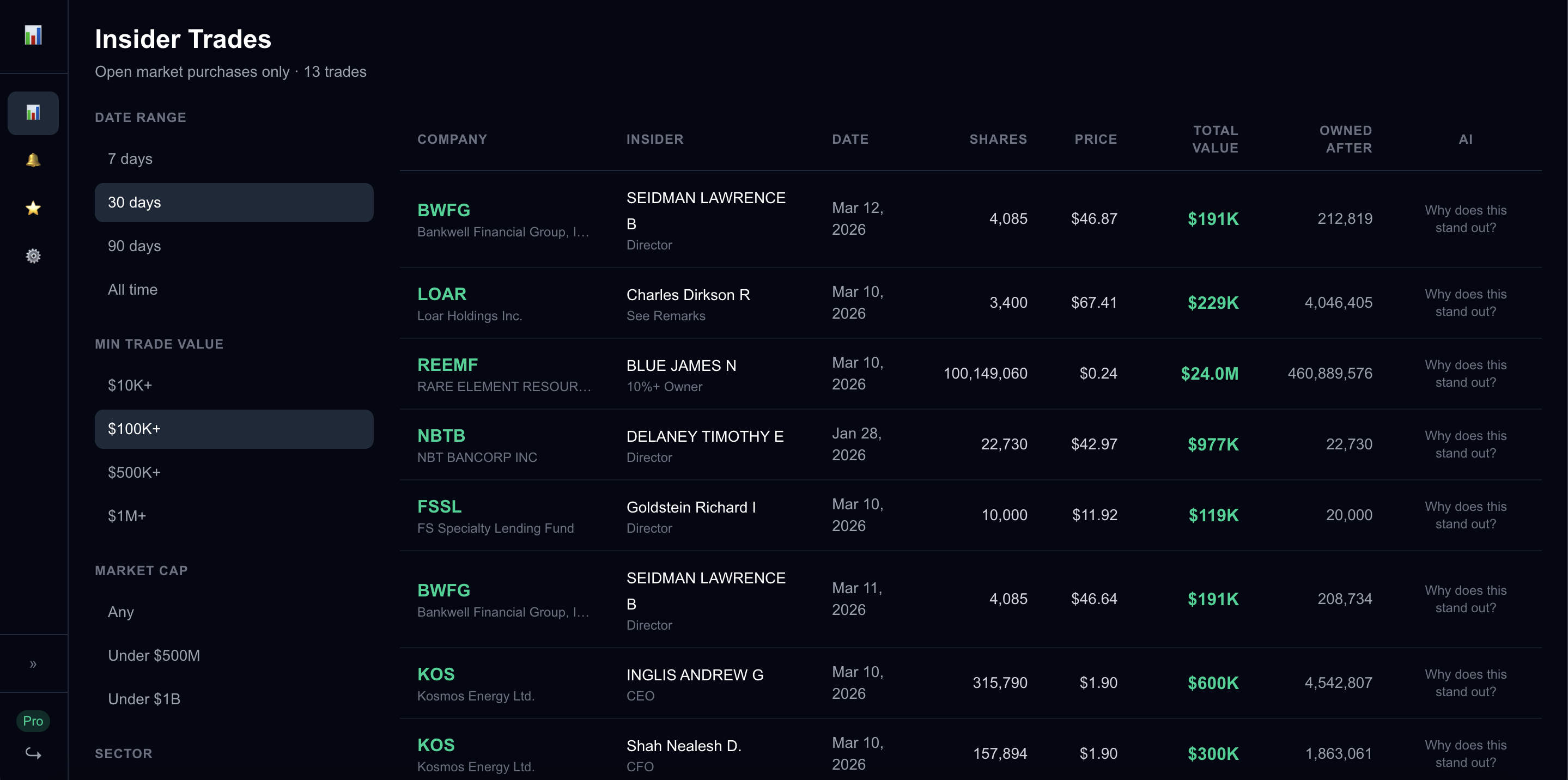This screenshot has height=780, width=1568.
Task: Open the REEMF ticker link
Action: click(447, 365)
